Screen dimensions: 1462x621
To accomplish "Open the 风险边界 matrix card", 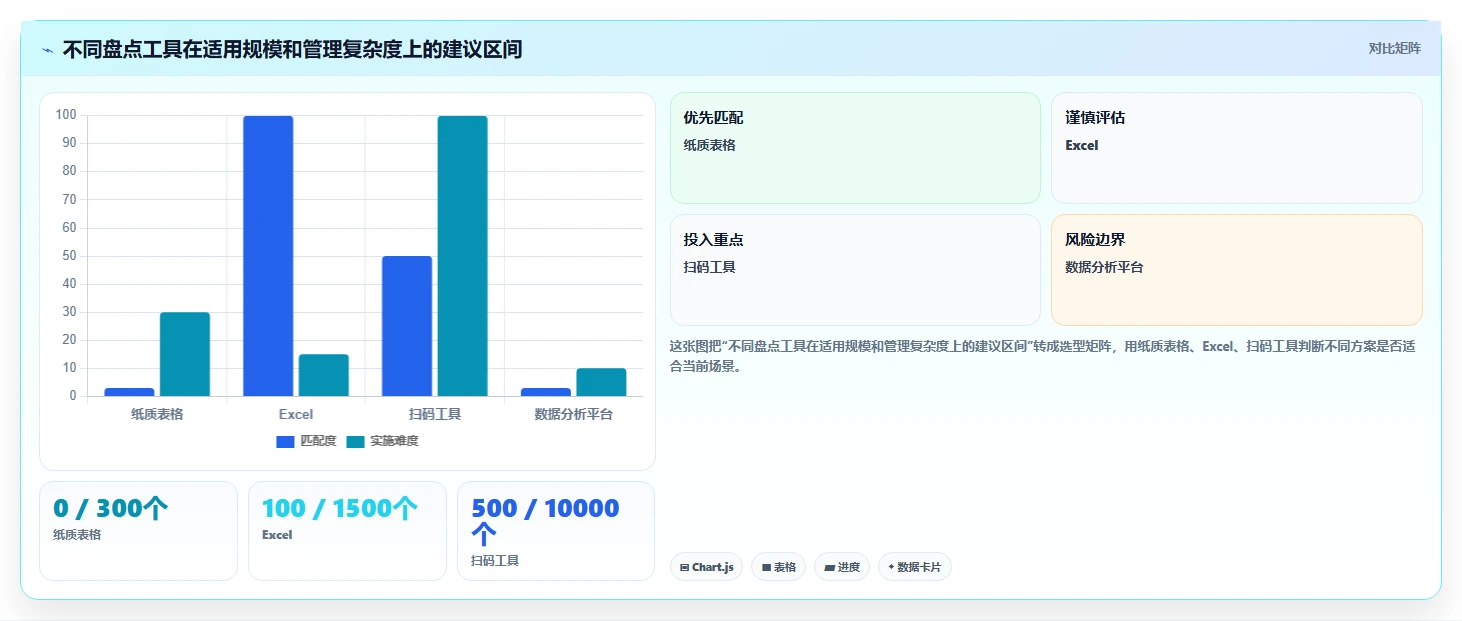I will [1237, 270].
